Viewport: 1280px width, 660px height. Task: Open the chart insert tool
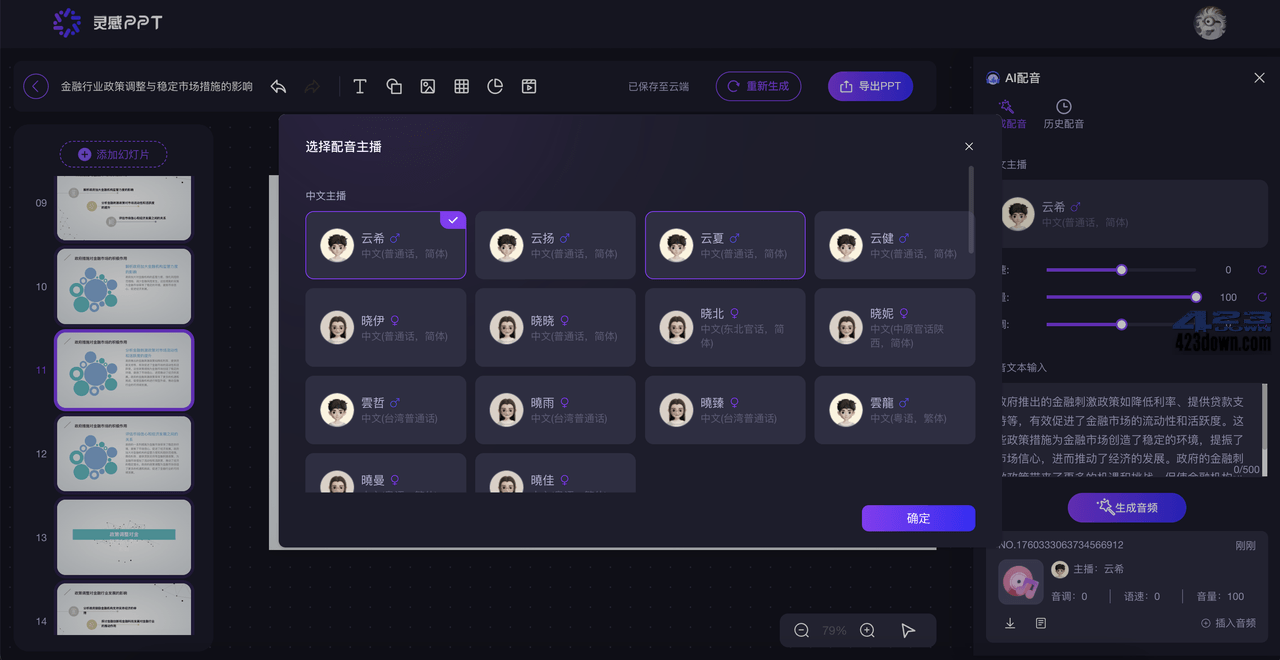pyautogui.click(x=495, y=86)
